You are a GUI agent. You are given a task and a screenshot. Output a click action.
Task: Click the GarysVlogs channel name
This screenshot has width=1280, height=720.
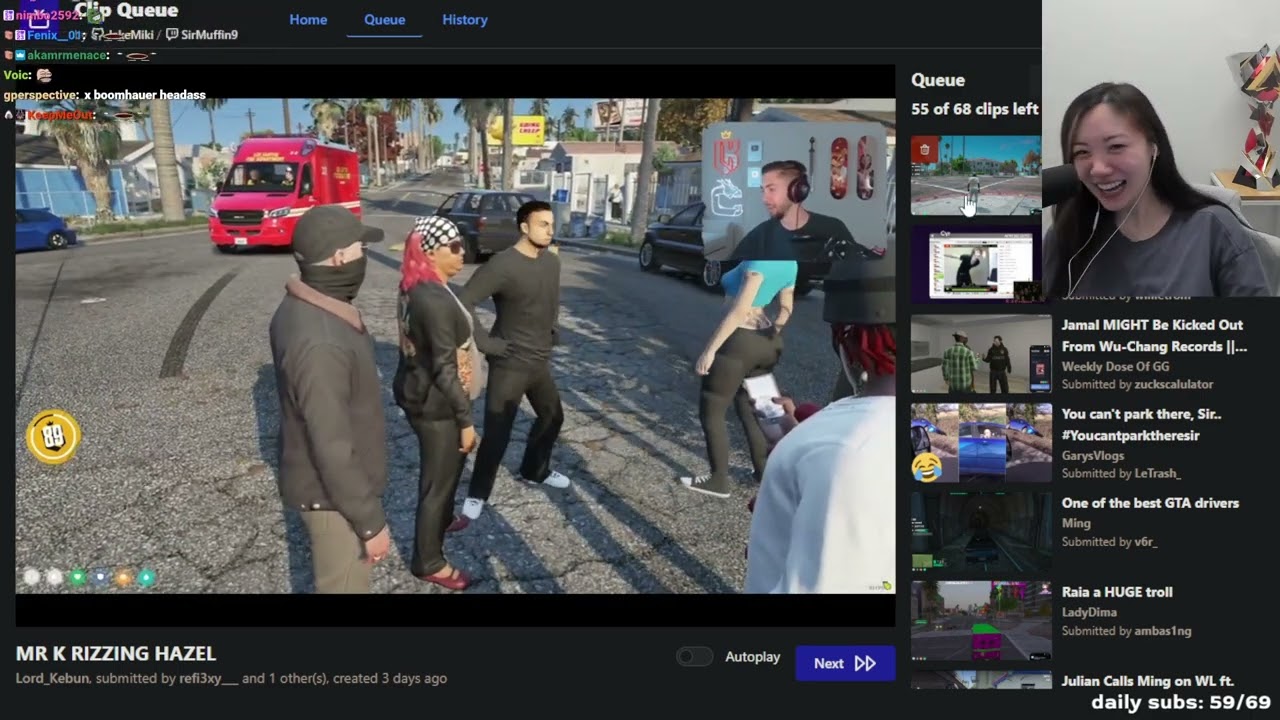point(1093,456)
